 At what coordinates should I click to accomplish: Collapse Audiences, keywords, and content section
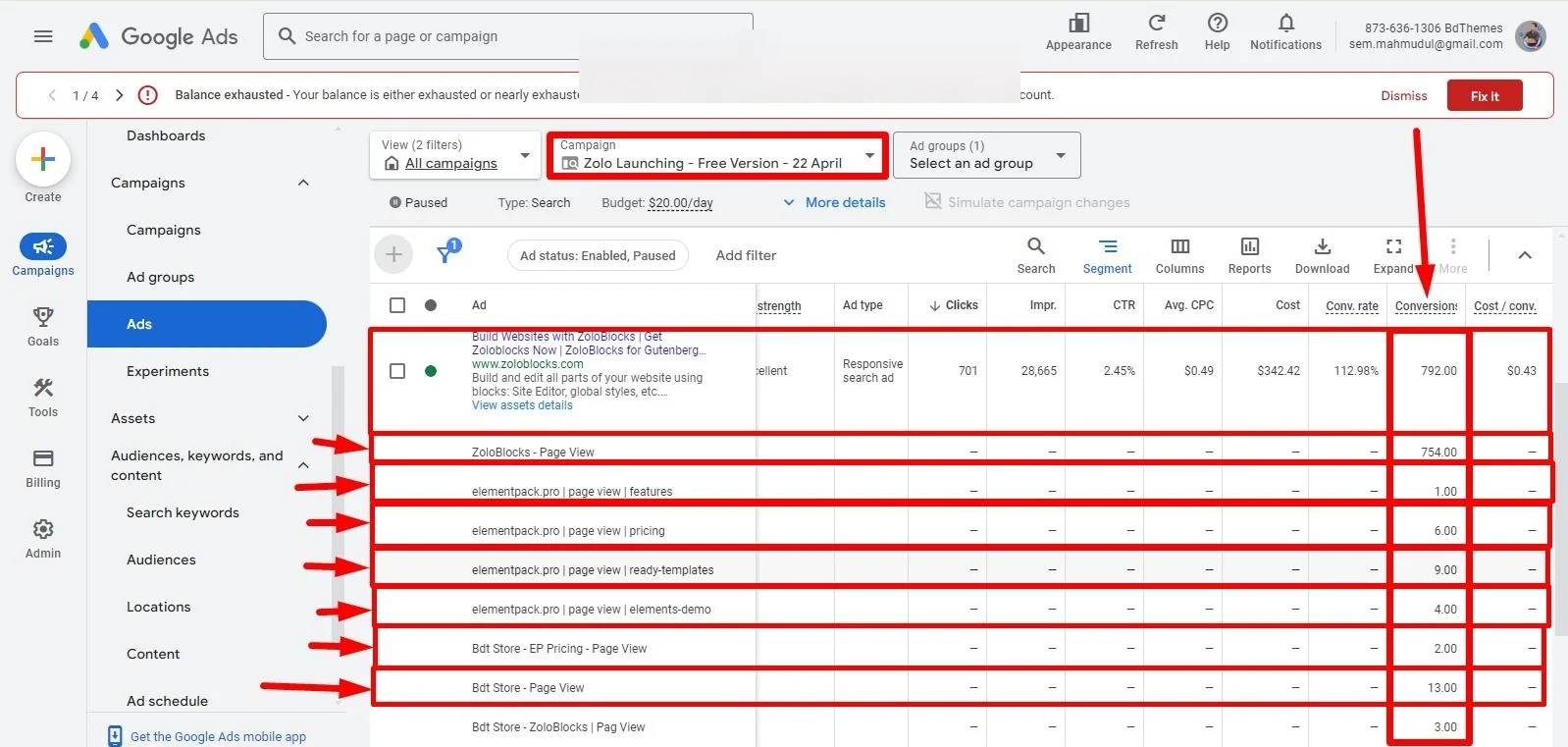coord(303,465)
